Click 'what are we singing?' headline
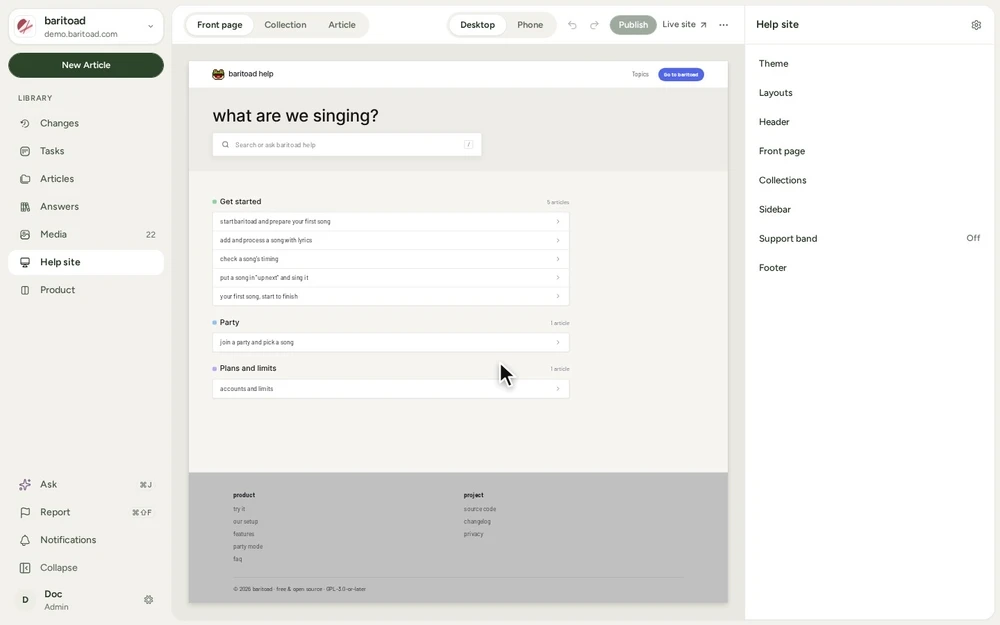The image size is (1000, 625). click(295, 115)
